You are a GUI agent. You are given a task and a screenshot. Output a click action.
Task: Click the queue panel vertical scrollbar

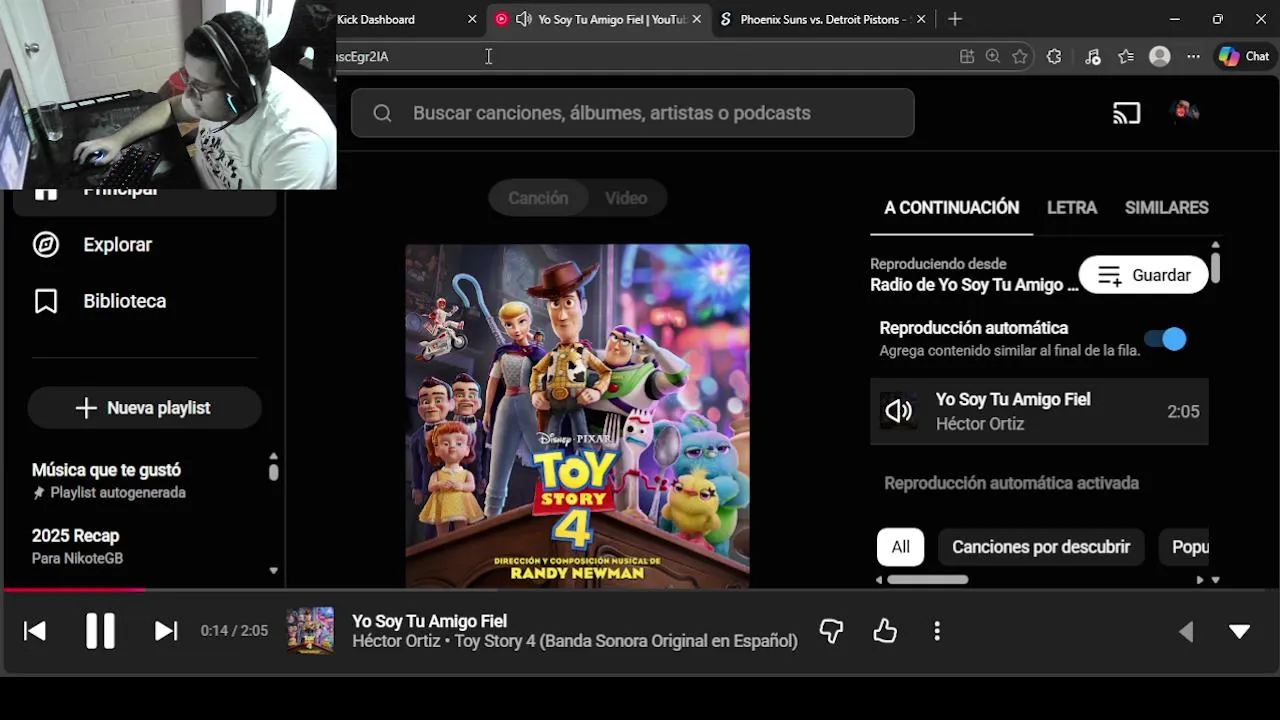[x=1215, y=267]
